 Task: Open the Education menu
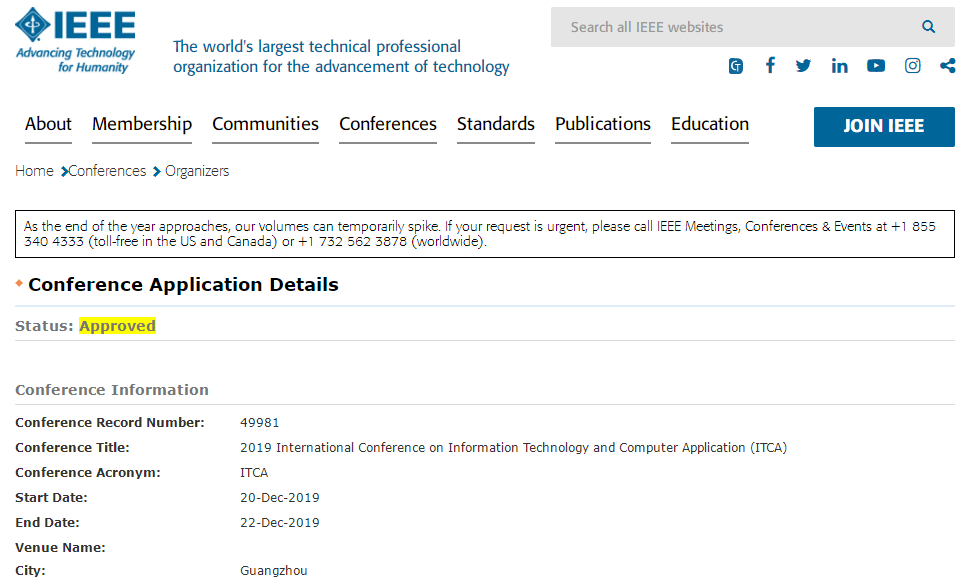coord(710,124)
